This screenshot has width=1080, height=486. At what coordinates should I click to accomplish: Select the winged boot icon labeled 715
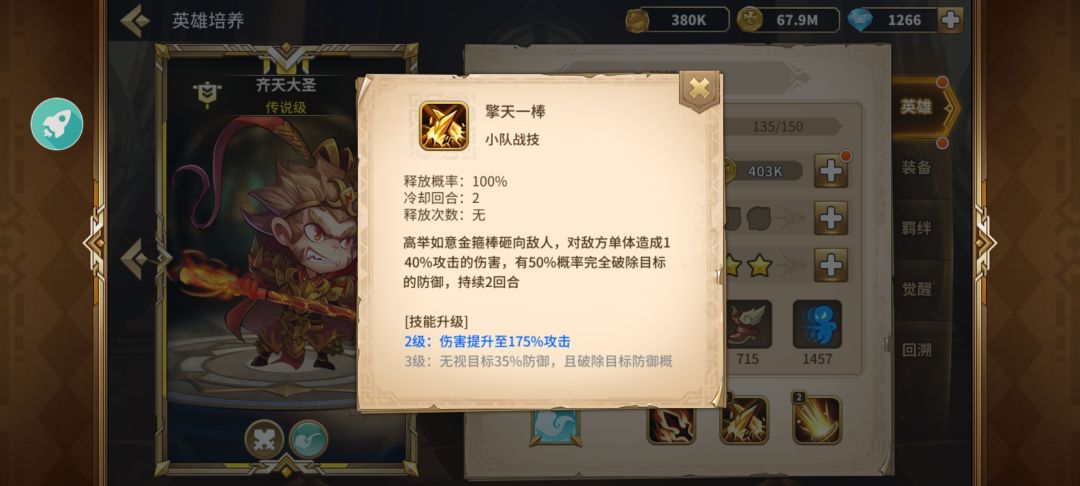[747, 324]
